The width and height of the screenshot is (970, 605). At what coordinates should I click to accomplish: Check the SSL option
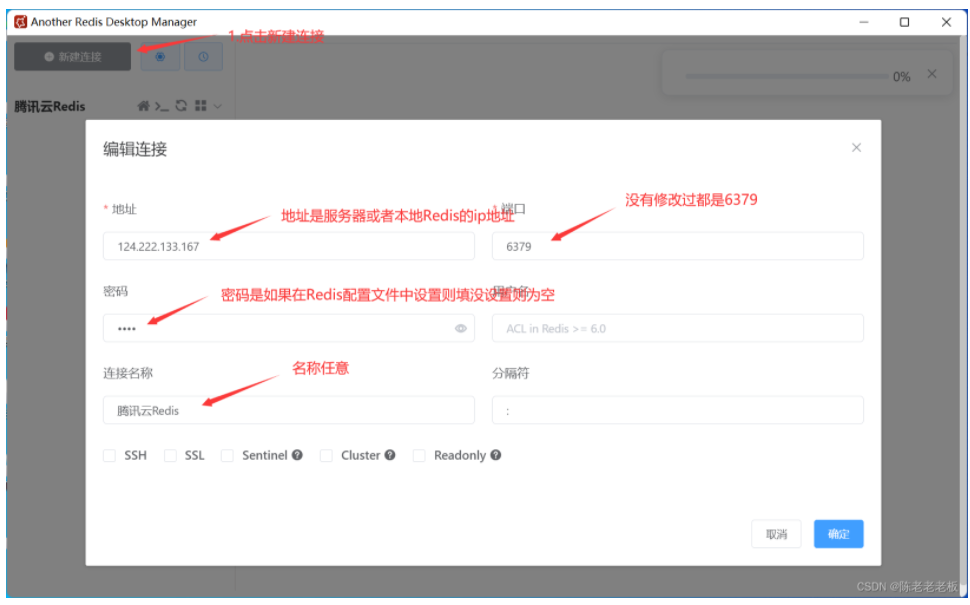(167, 455)
